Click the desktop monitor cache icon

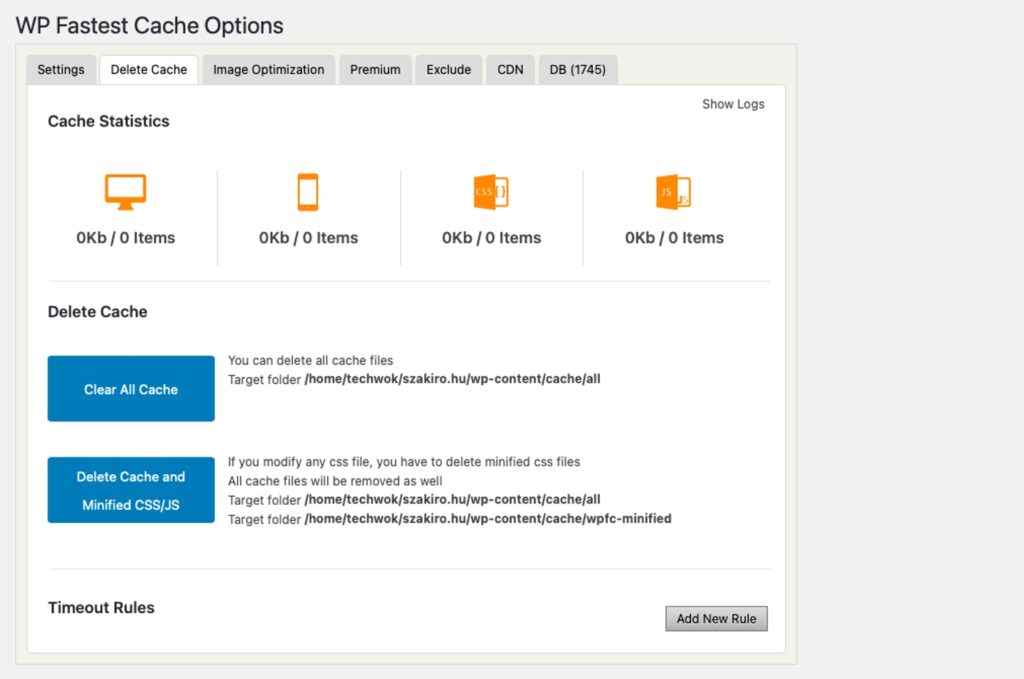[125, 191]
